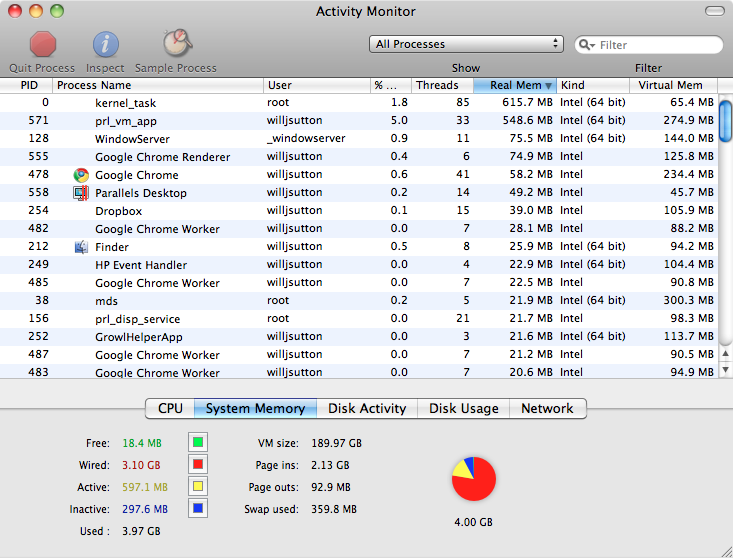The image size is (733, 558).
Task: Sort by Threads column header
Action: coord(442,85)
